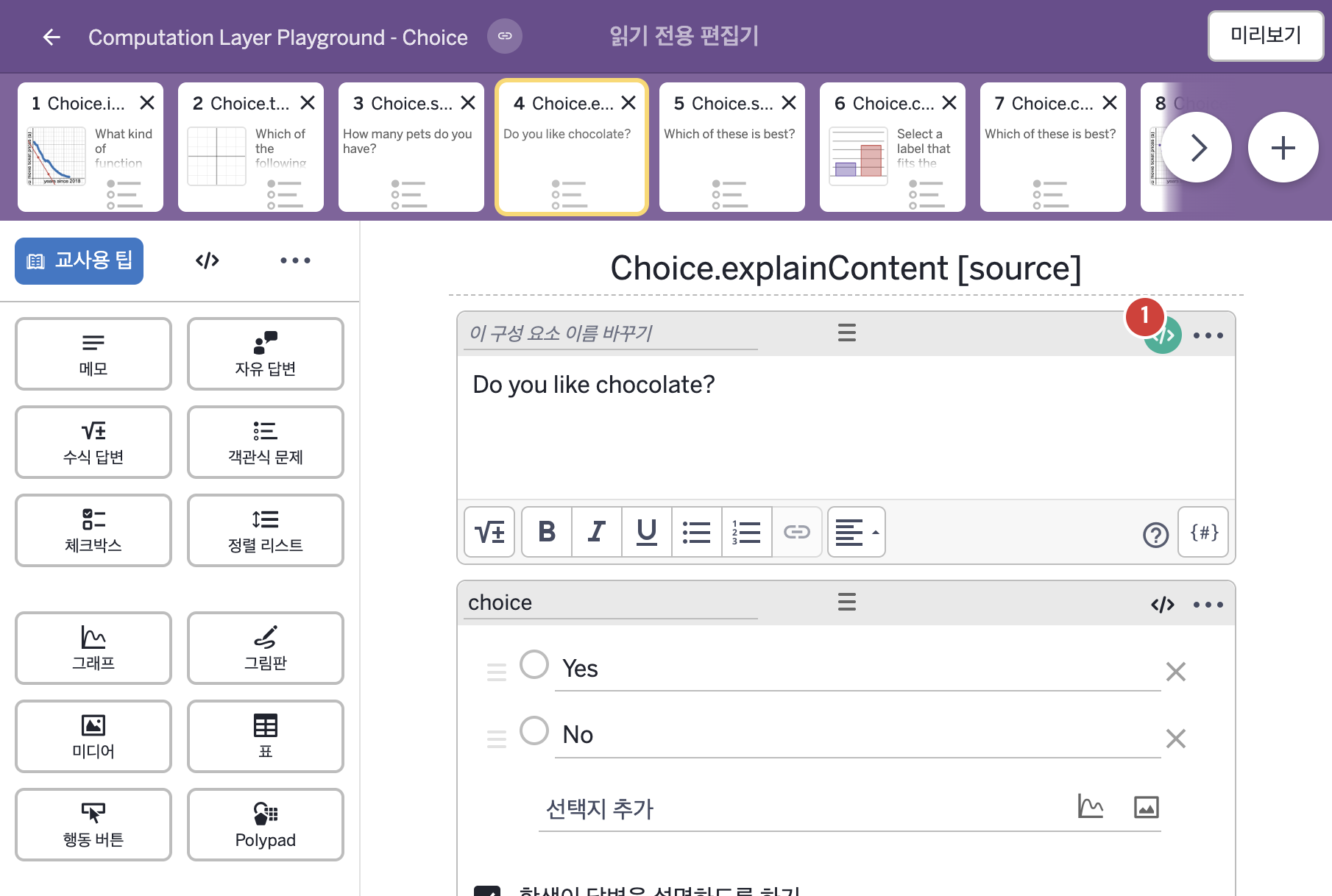Toggle underline formatting
Viewport: 1332px width, 896px height.
(647, 532)
